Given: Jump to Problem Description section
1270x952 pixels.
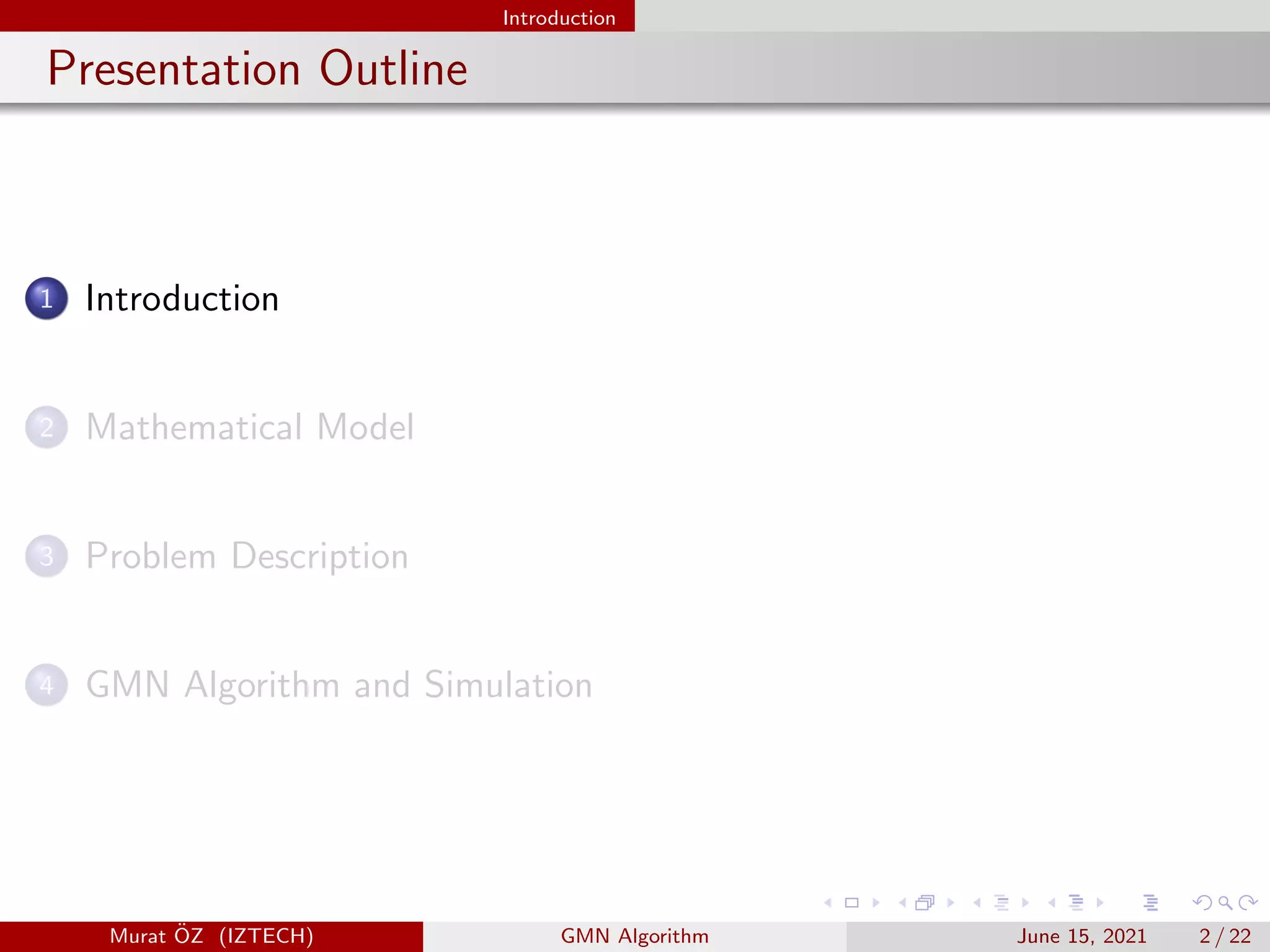Looking at the screenshot, I should [247, 557].
